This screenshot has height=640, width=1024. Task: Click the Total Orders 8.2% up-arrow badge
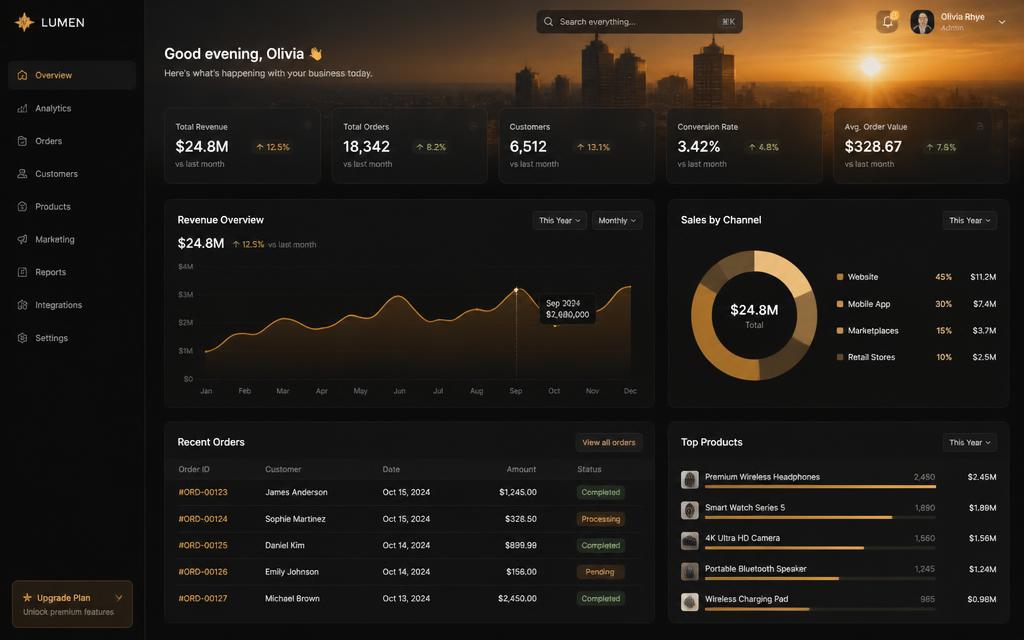(431, 147)
